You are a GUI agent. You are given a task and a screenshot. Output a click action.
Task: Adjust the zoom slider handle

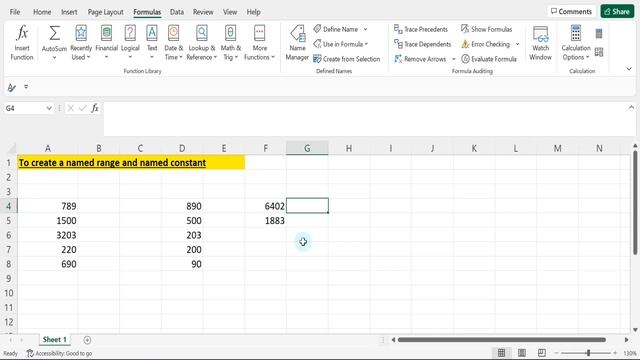pyautogui.click(x=588, y=353)
